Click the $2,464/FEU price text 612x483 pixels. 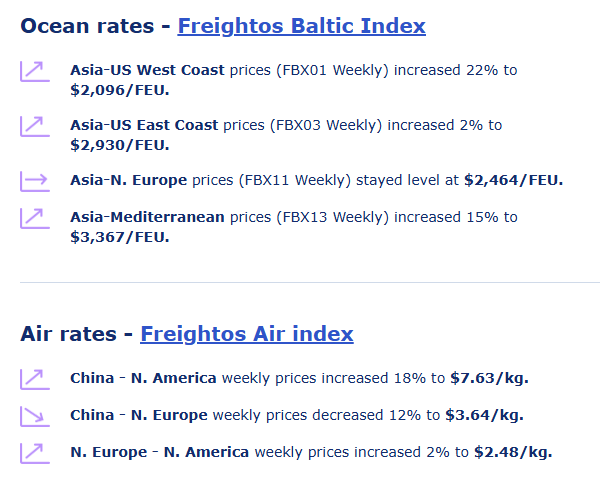[513, 181]
